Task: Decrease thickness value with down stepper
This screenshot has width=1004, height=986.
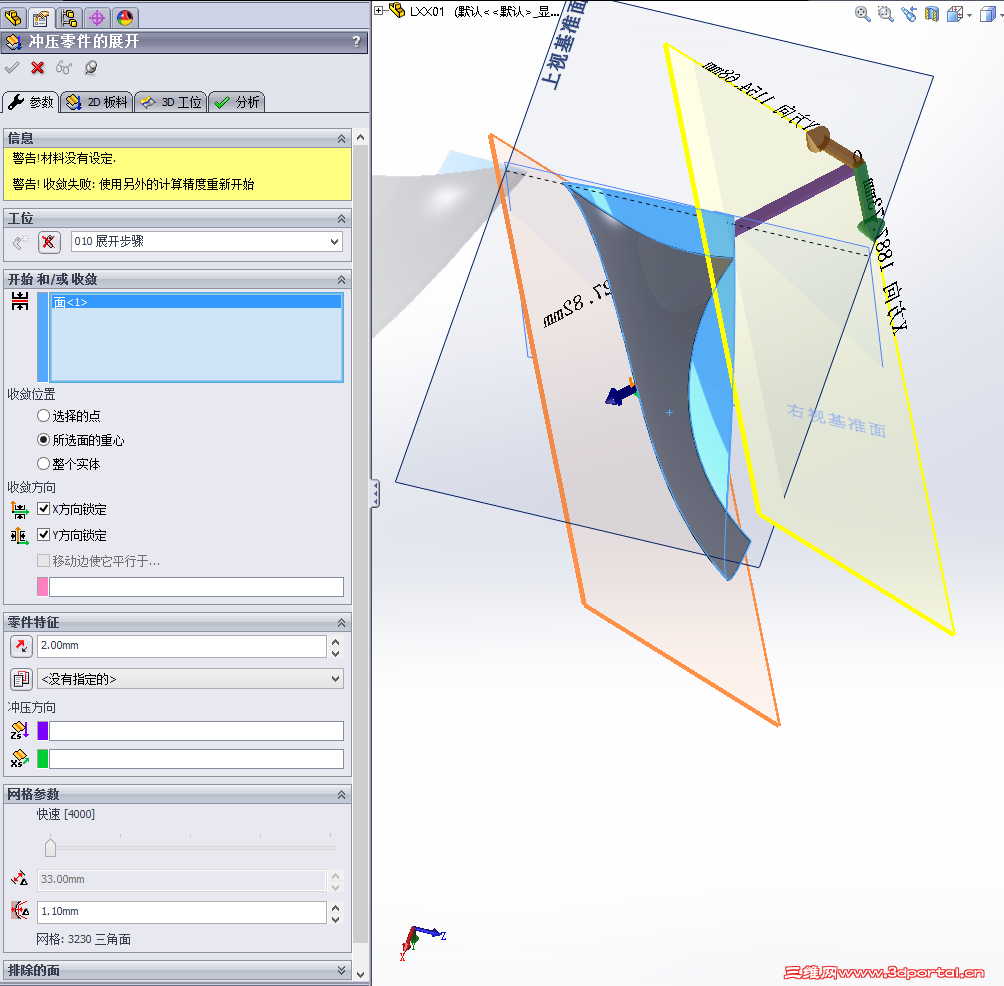Action: tap(336, 652)
